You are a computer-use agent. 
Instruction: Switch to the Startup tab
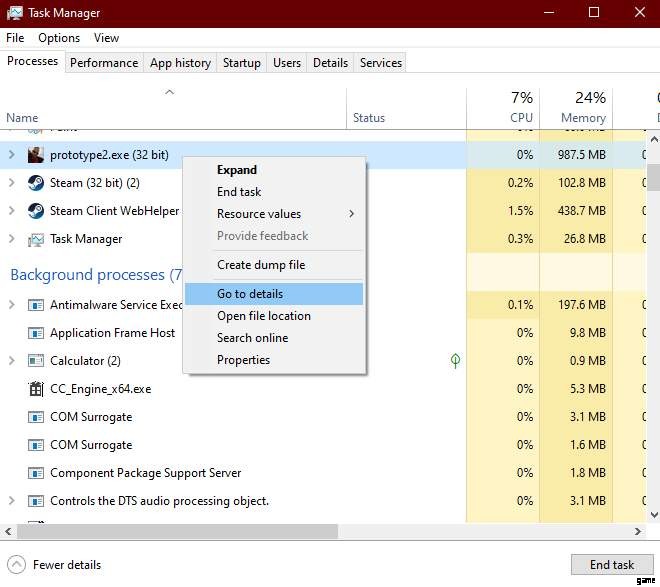click(x=242, y=63)
